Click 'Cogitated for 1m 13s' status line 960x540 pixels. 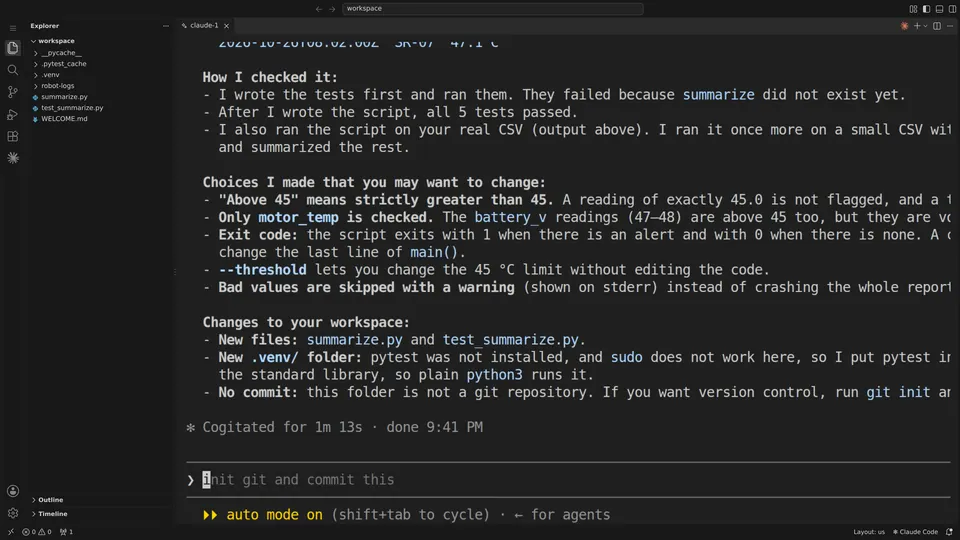click(x=334, y=427)
